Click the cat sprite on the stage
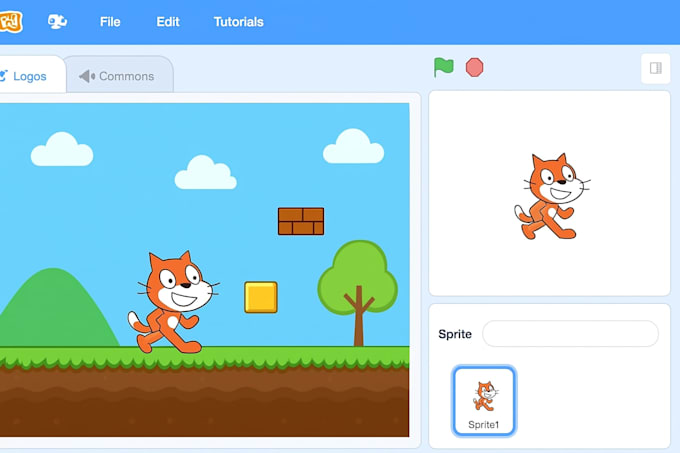Viewport: 680px width, 453px height. pos(173,302)
